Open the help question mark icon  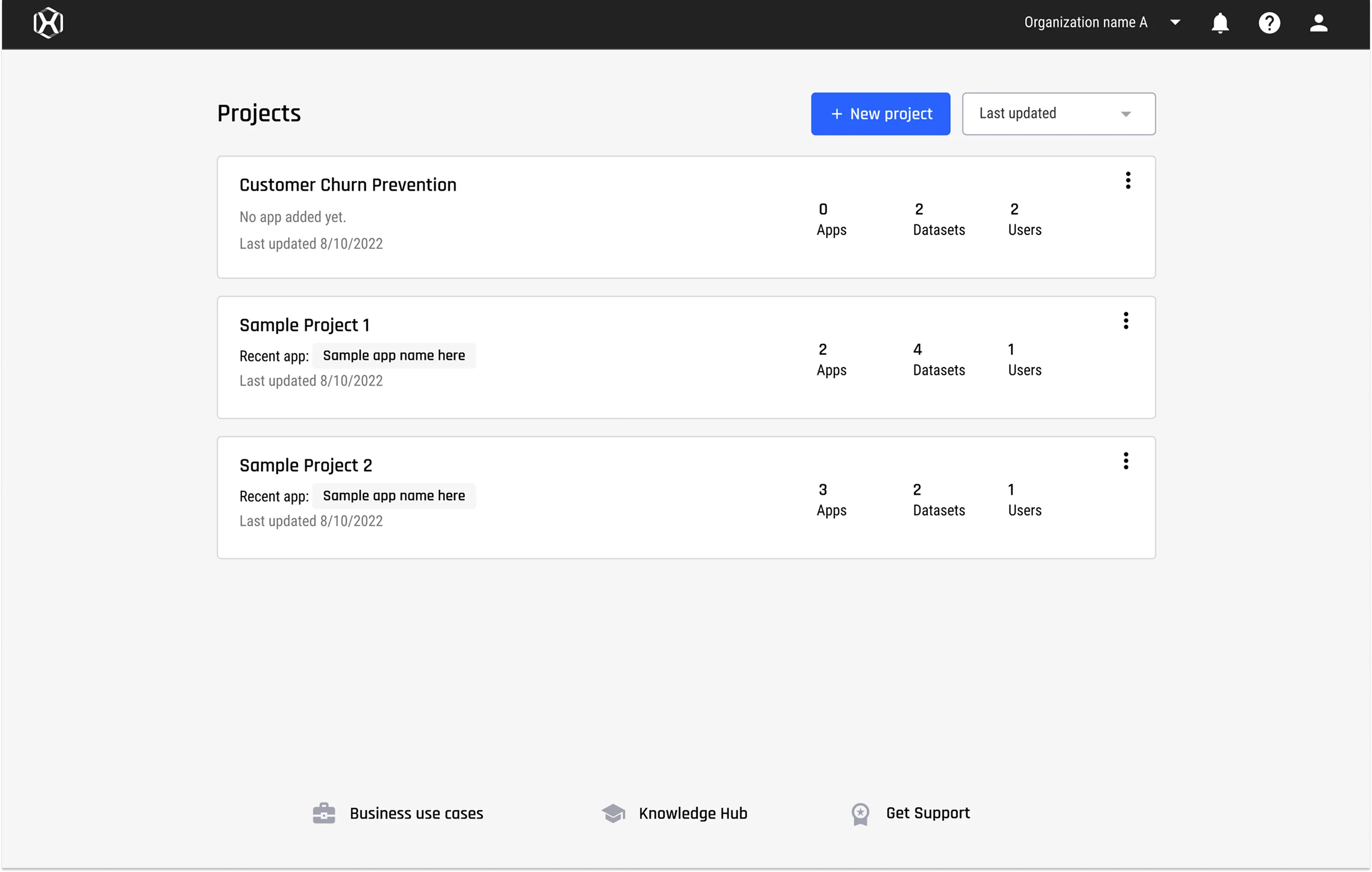point(1269,23)
